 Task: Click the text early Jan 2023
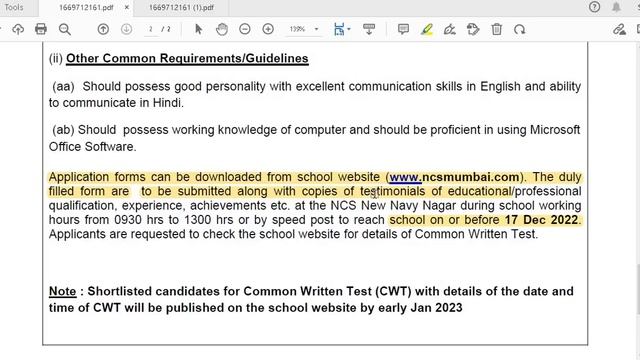(x=420, y=308)
